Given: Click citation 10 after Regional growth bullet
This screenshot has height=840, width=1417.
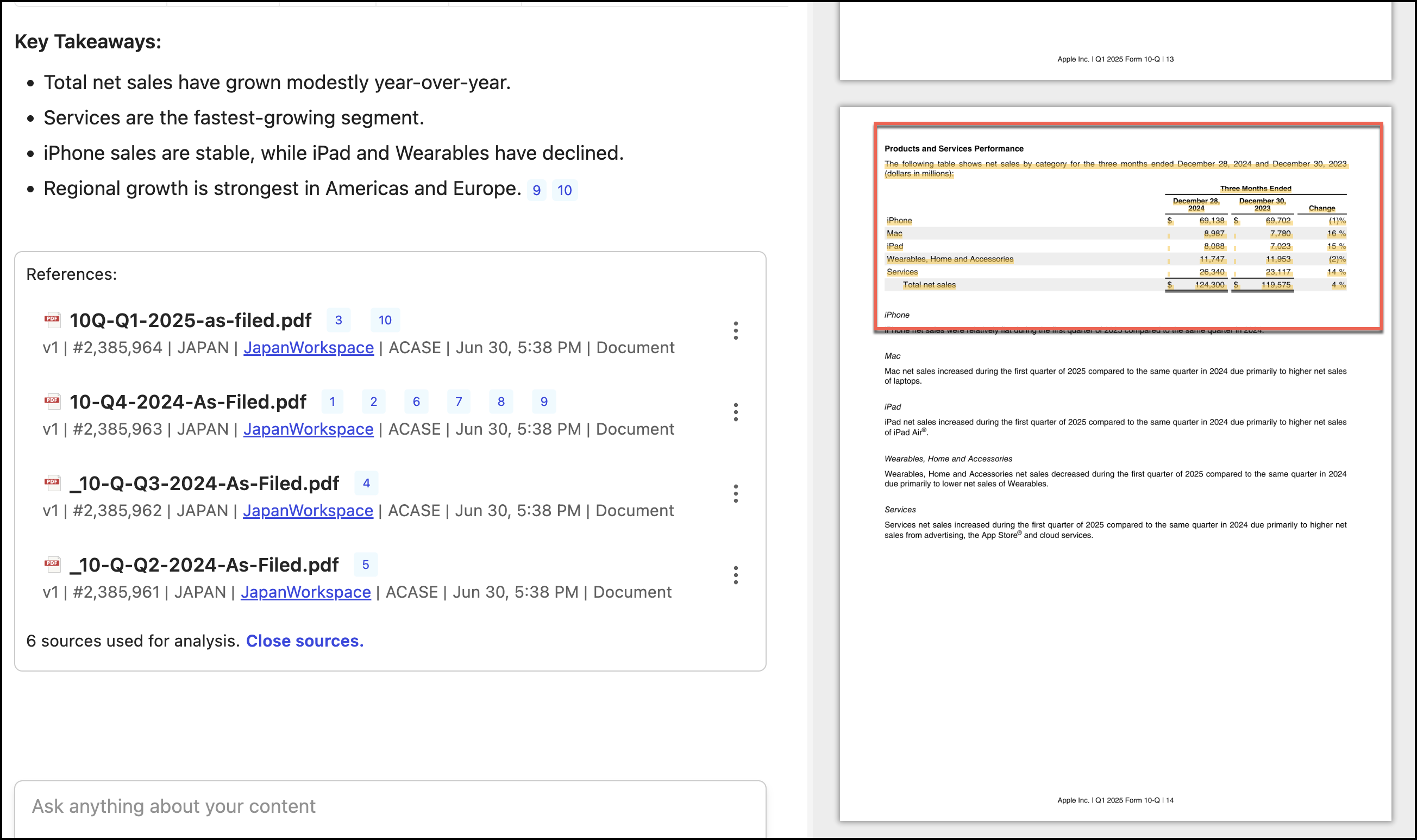Looking at the screenshot, I should pos(564,190).
